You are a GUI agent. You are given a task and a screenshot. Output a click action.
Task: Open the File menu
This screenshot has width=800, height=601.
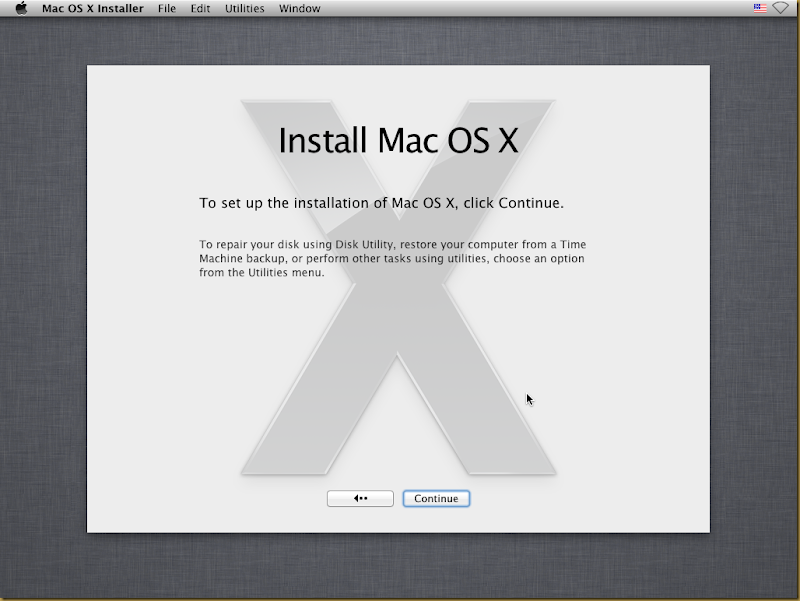coord(167,9)
